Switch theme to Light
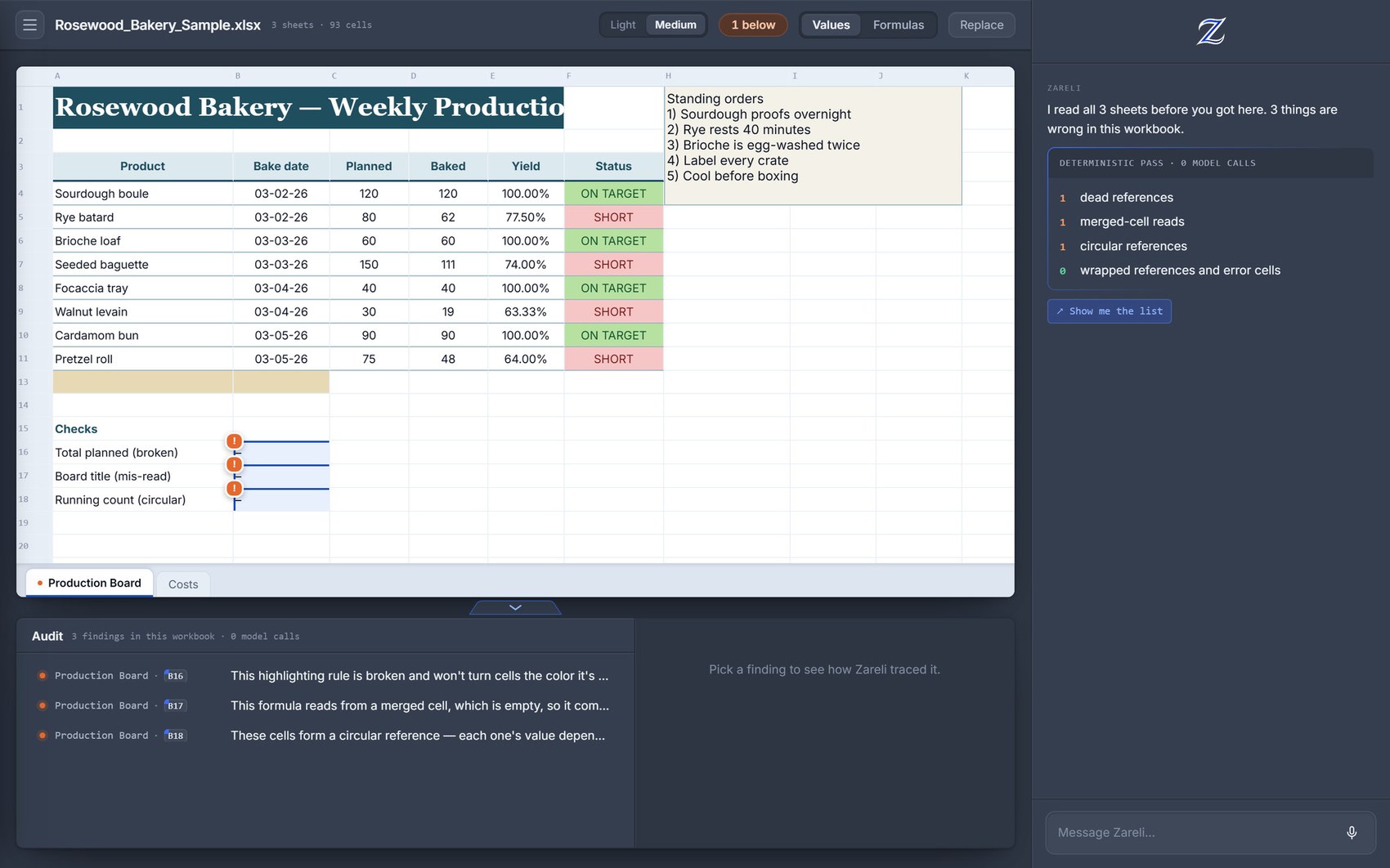 [x=622, y=25]
